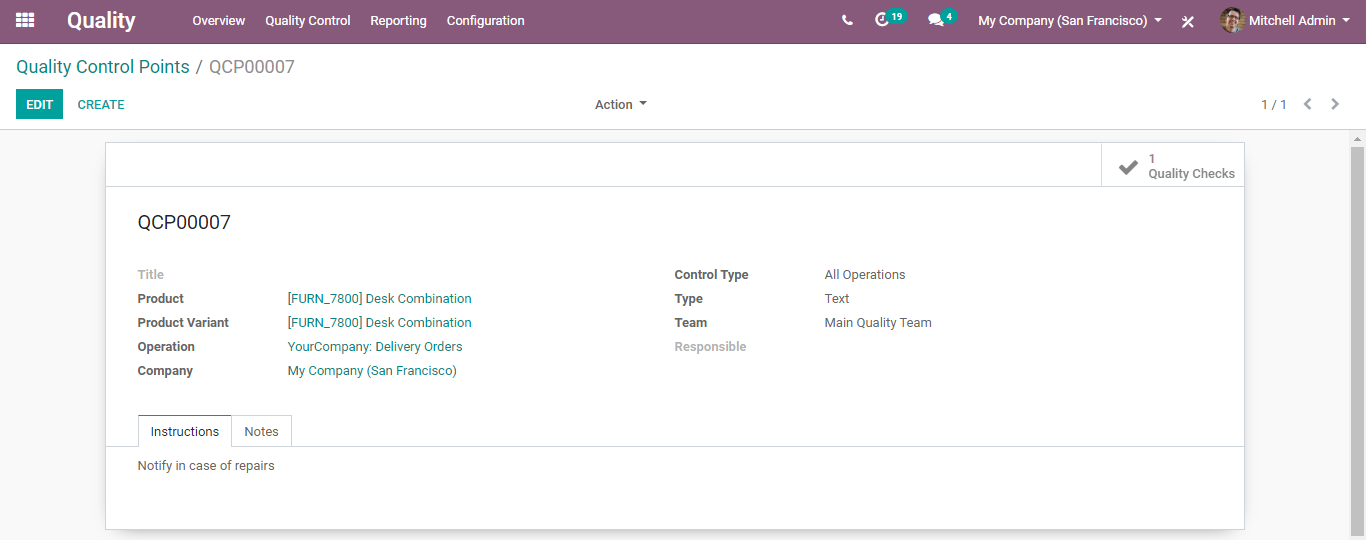Click the 'Text' type value

coord(837,298)
